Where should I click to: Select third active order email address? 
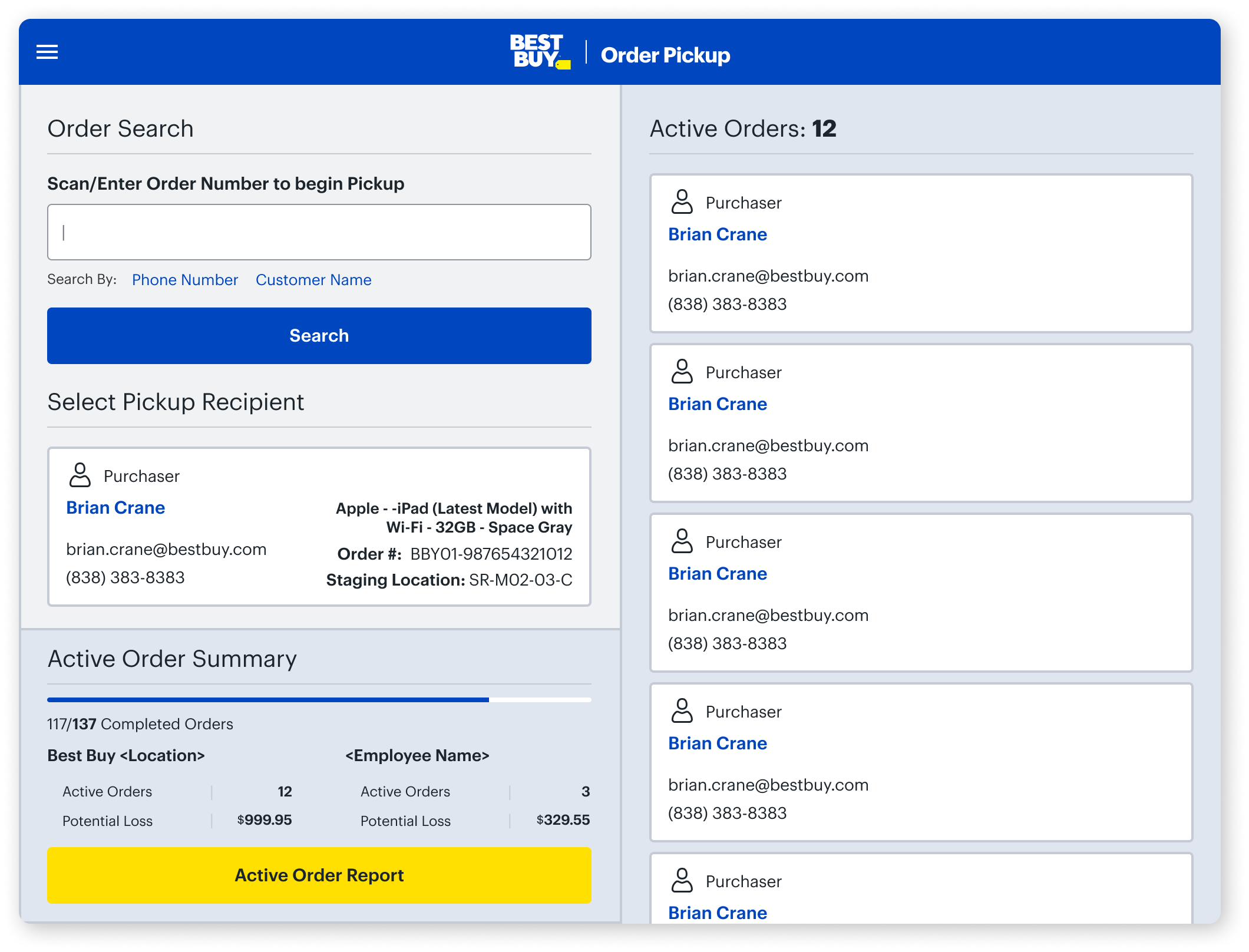(768, 615)
